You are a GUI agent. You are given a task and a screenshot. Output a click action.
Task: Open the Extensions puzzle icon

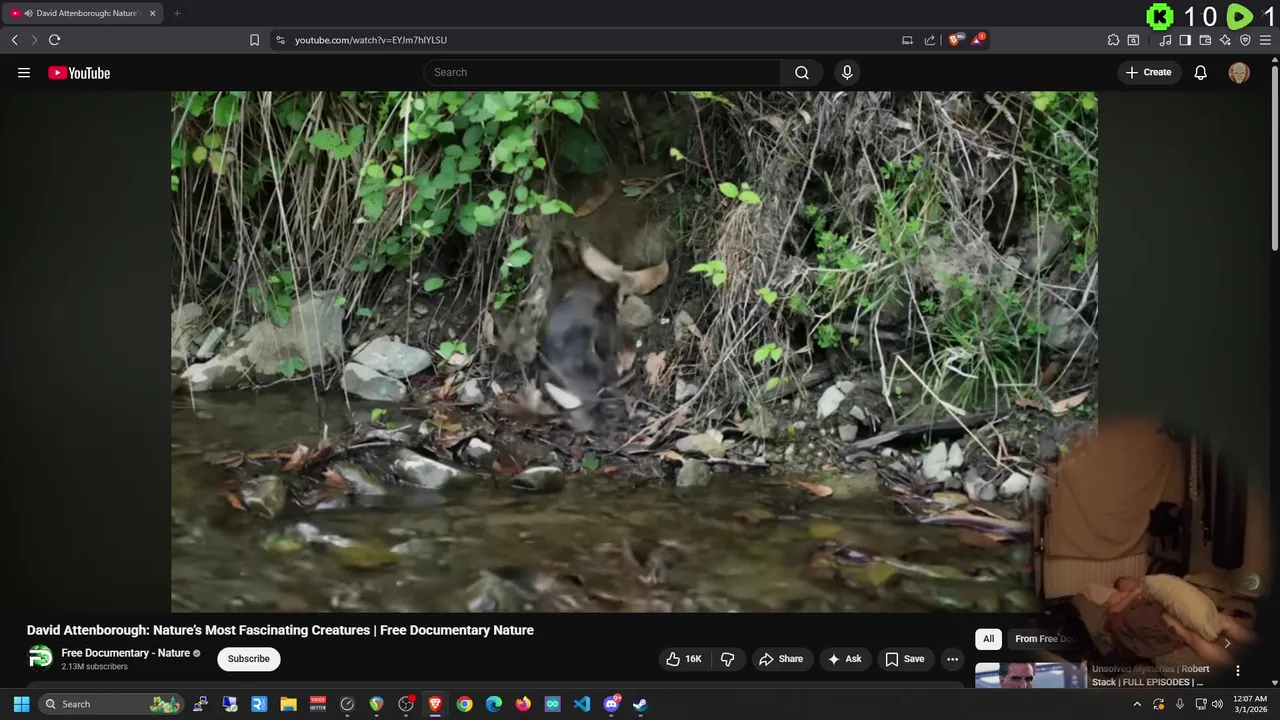pos(1113,40)
